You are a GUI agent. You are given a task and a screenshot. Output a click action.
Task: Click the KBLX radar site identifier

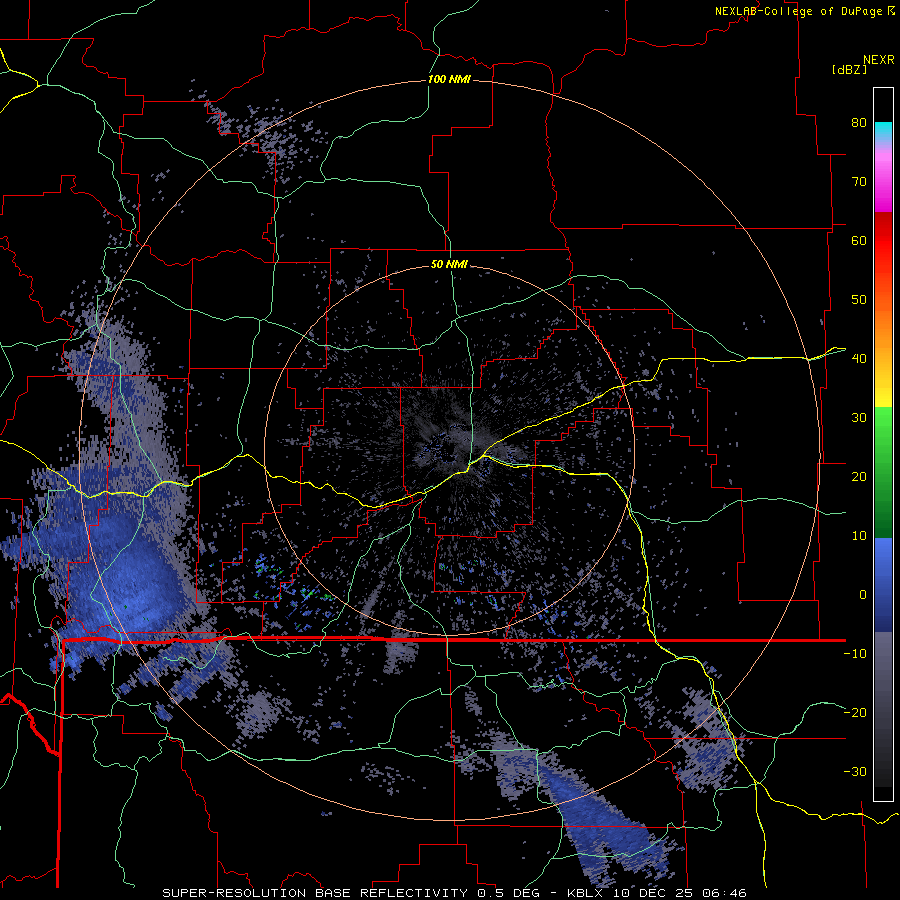585,893
